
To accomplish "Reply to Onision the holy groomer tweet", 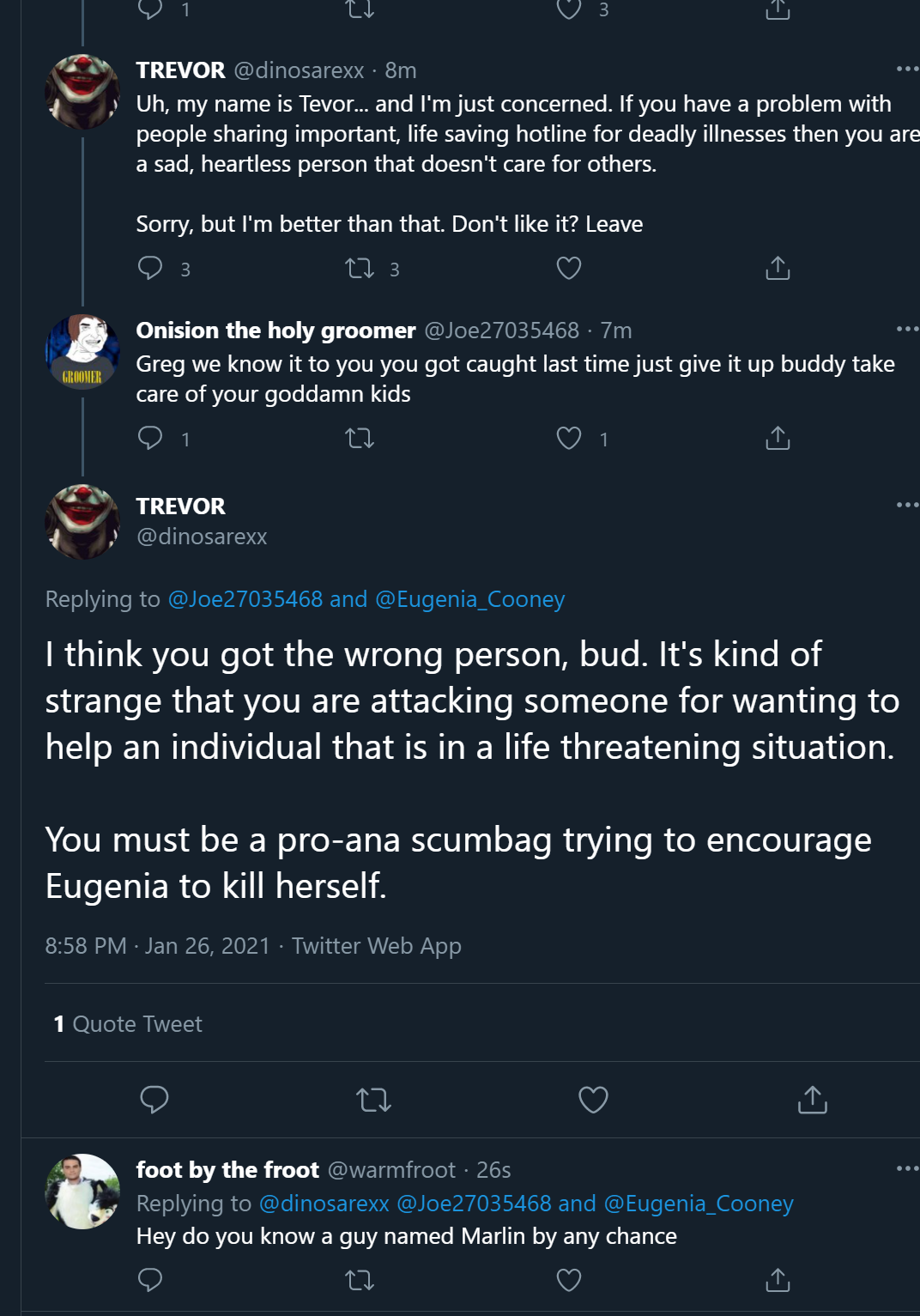I will [150, 439].
